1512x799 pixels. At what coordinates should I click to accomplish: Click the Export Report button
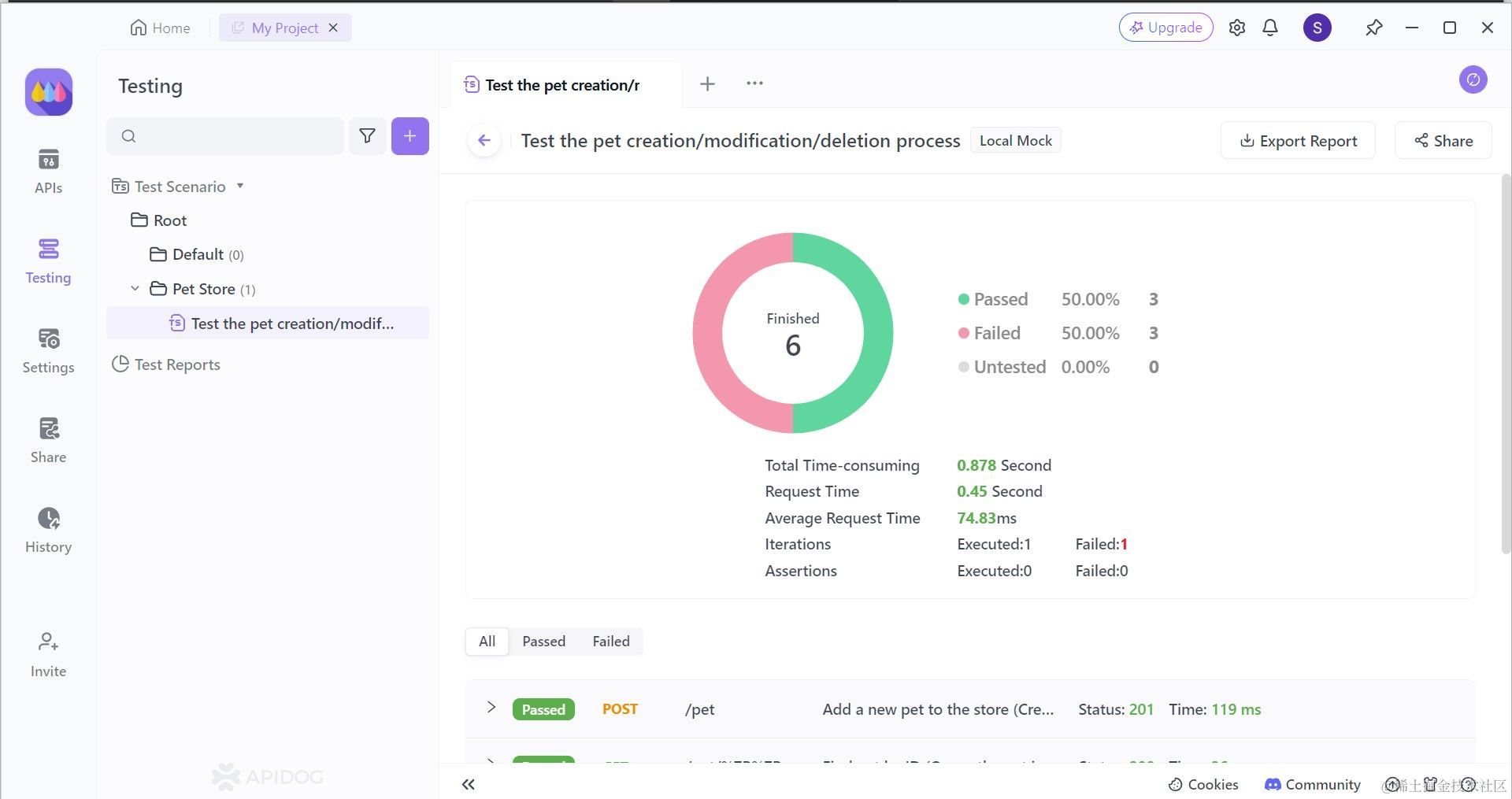[1298, 141]
